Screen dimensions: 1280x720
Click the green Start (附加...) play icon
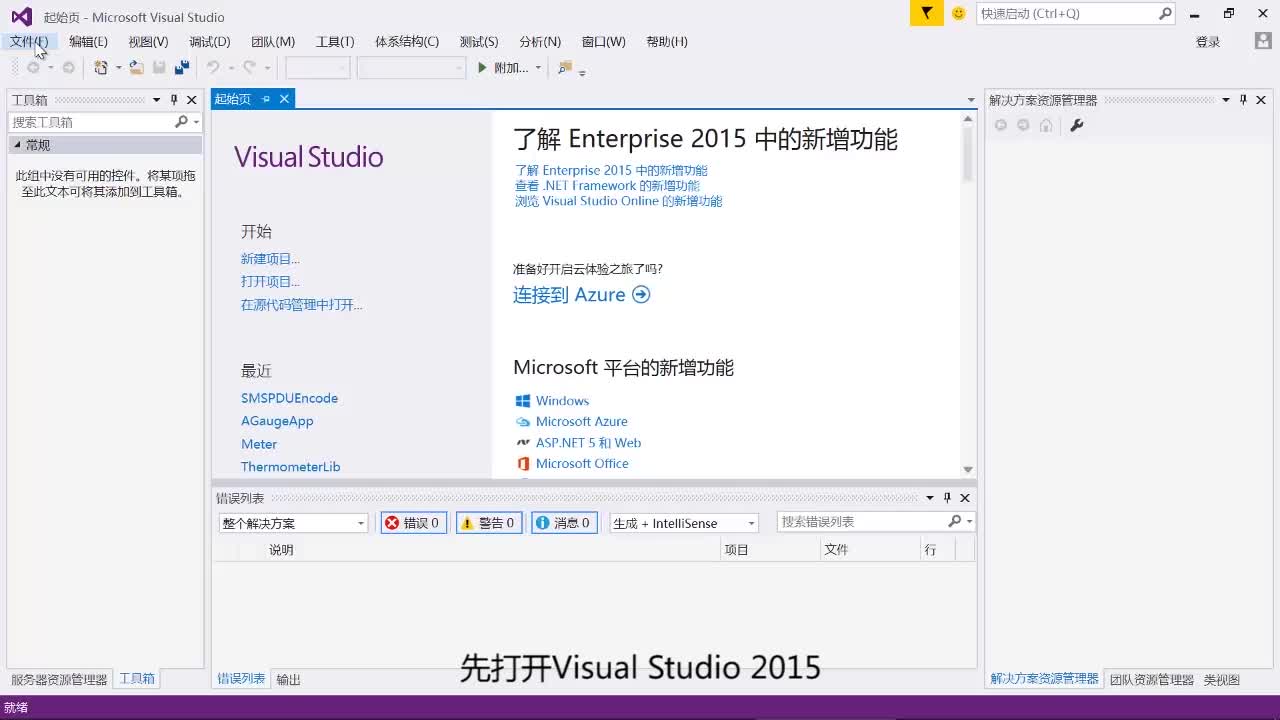[x=482, y=68]
